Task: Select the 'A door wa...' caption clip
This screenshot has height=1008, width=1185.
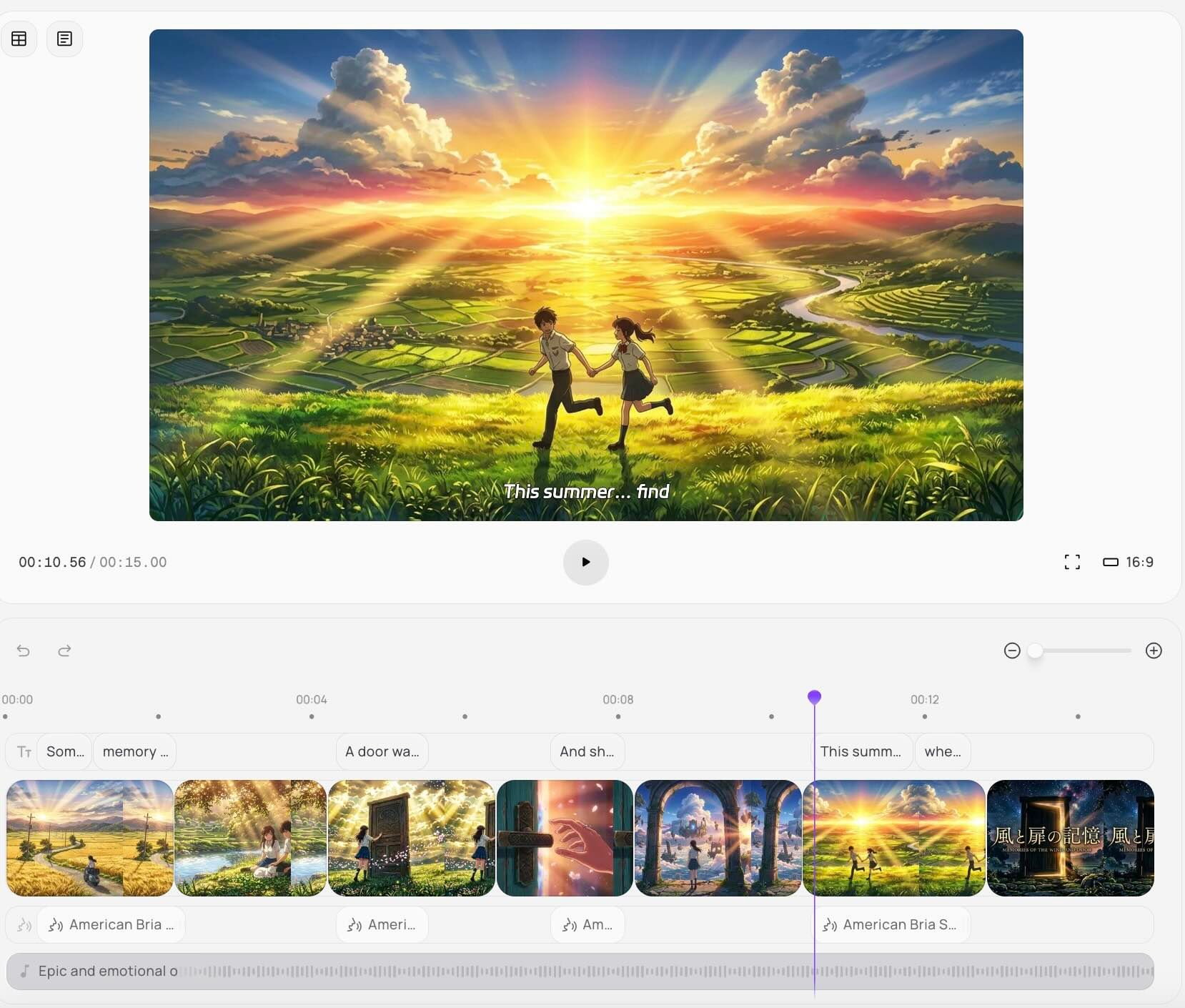Action: (382, 751)
